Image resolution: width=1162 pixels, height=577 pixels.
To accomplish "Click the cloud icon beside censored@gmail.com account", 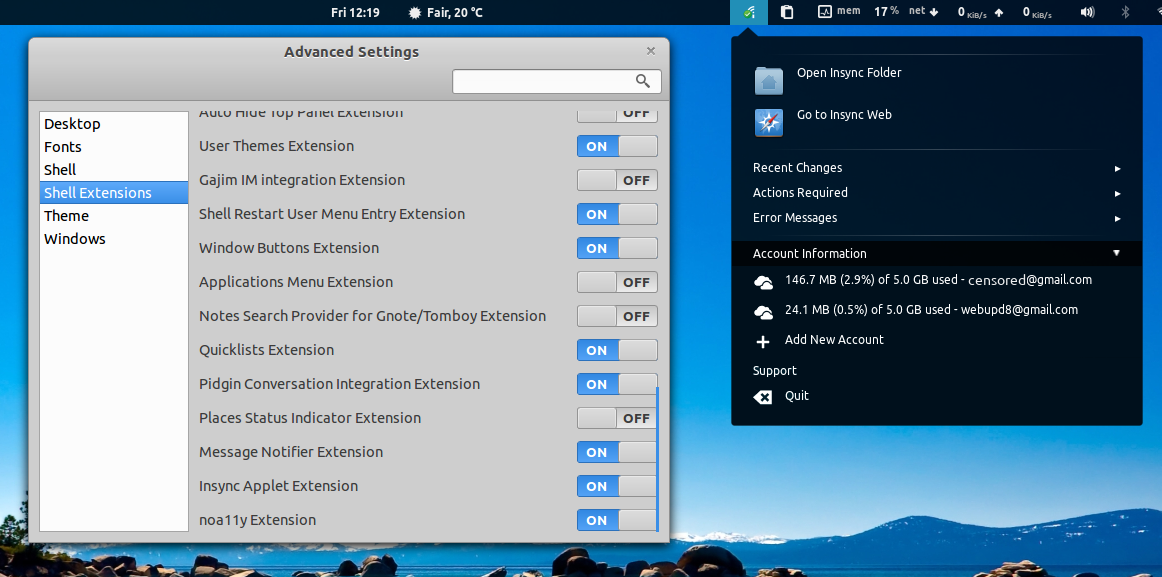I will click(763, 281).
